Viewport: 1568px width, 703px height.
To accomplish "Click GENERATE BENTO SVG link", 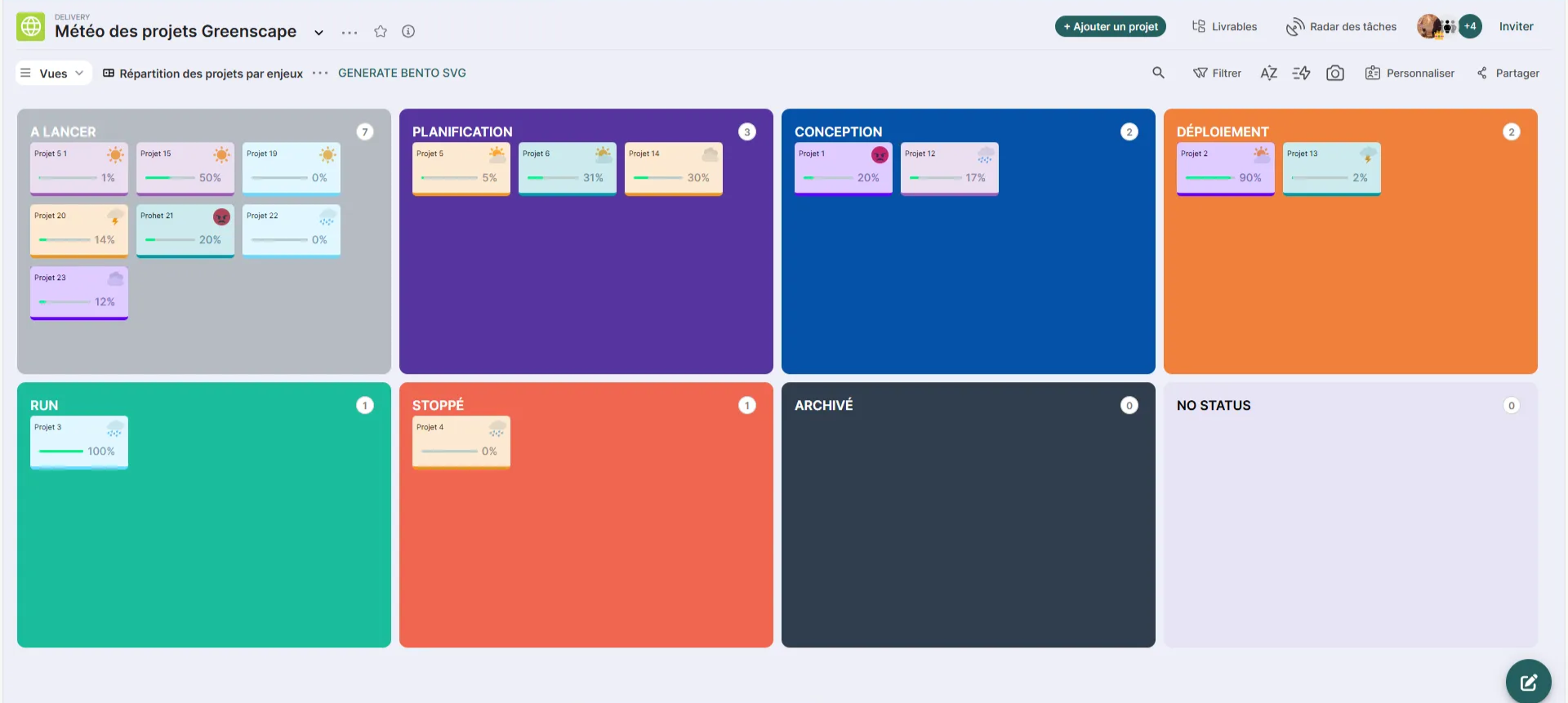I will pos(402,73).
